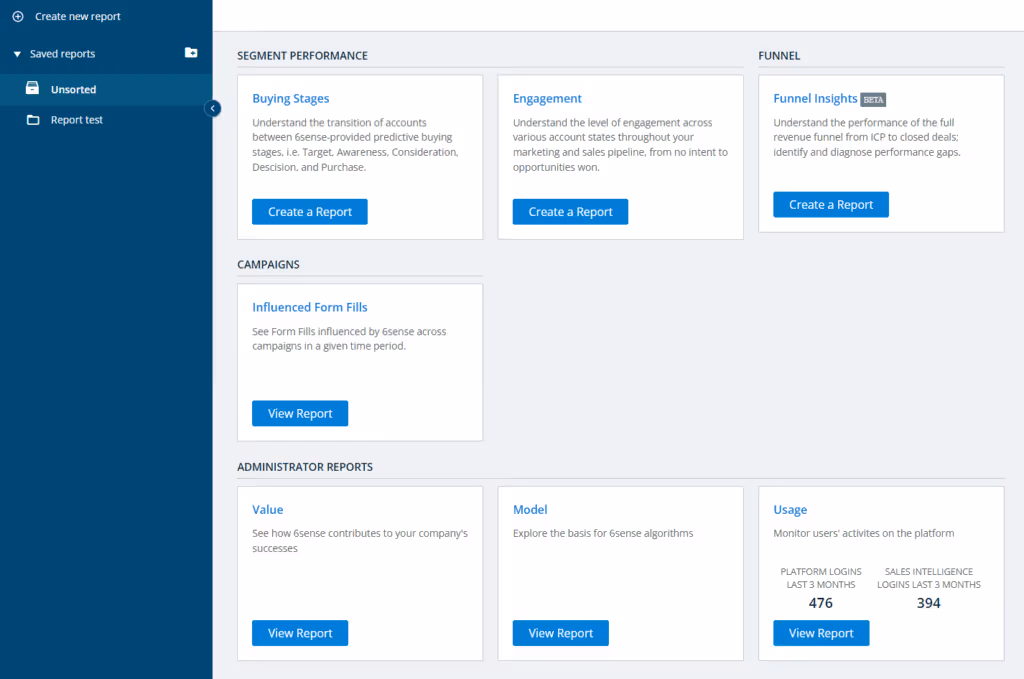1024x679 pixels.
Task: Click the plus icon beside Create new report
Action: tap(18, 16)
